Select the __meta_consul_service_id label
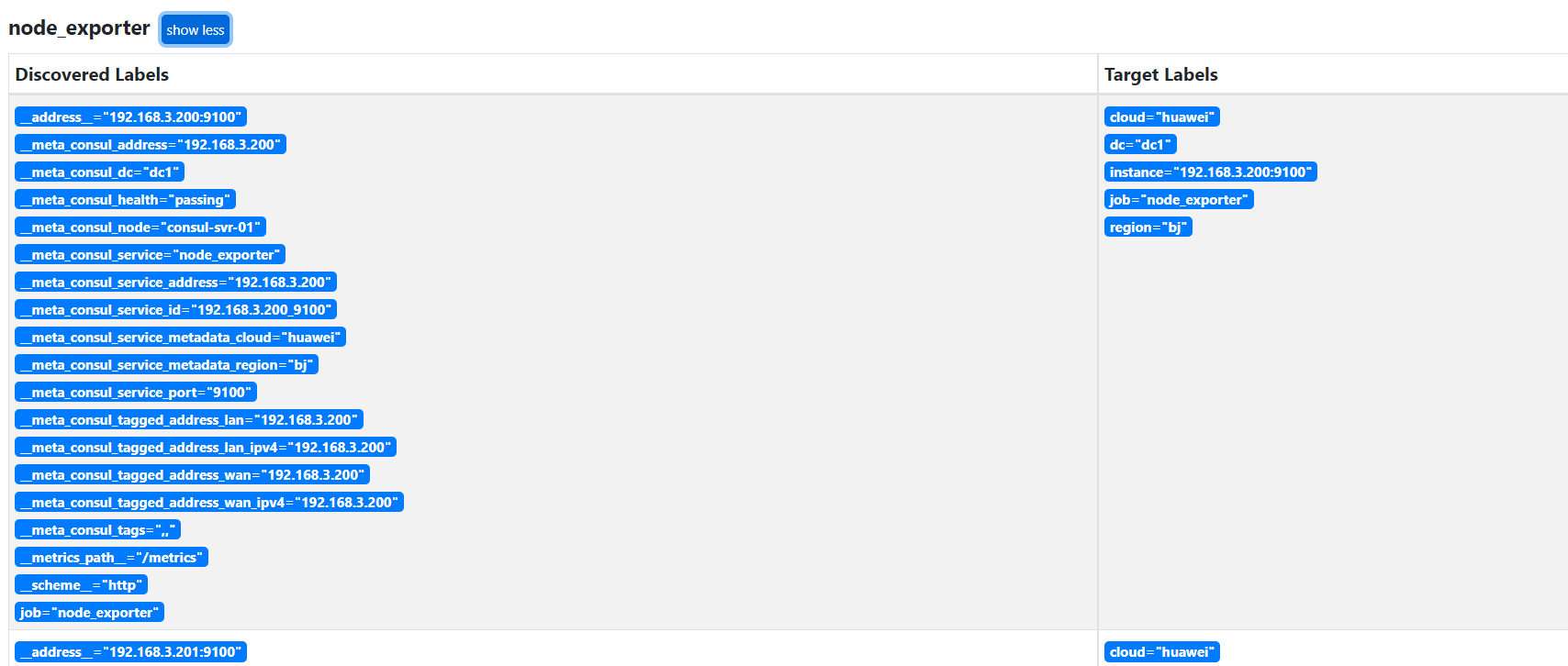 pyautogui.click(x=175, y=310)
